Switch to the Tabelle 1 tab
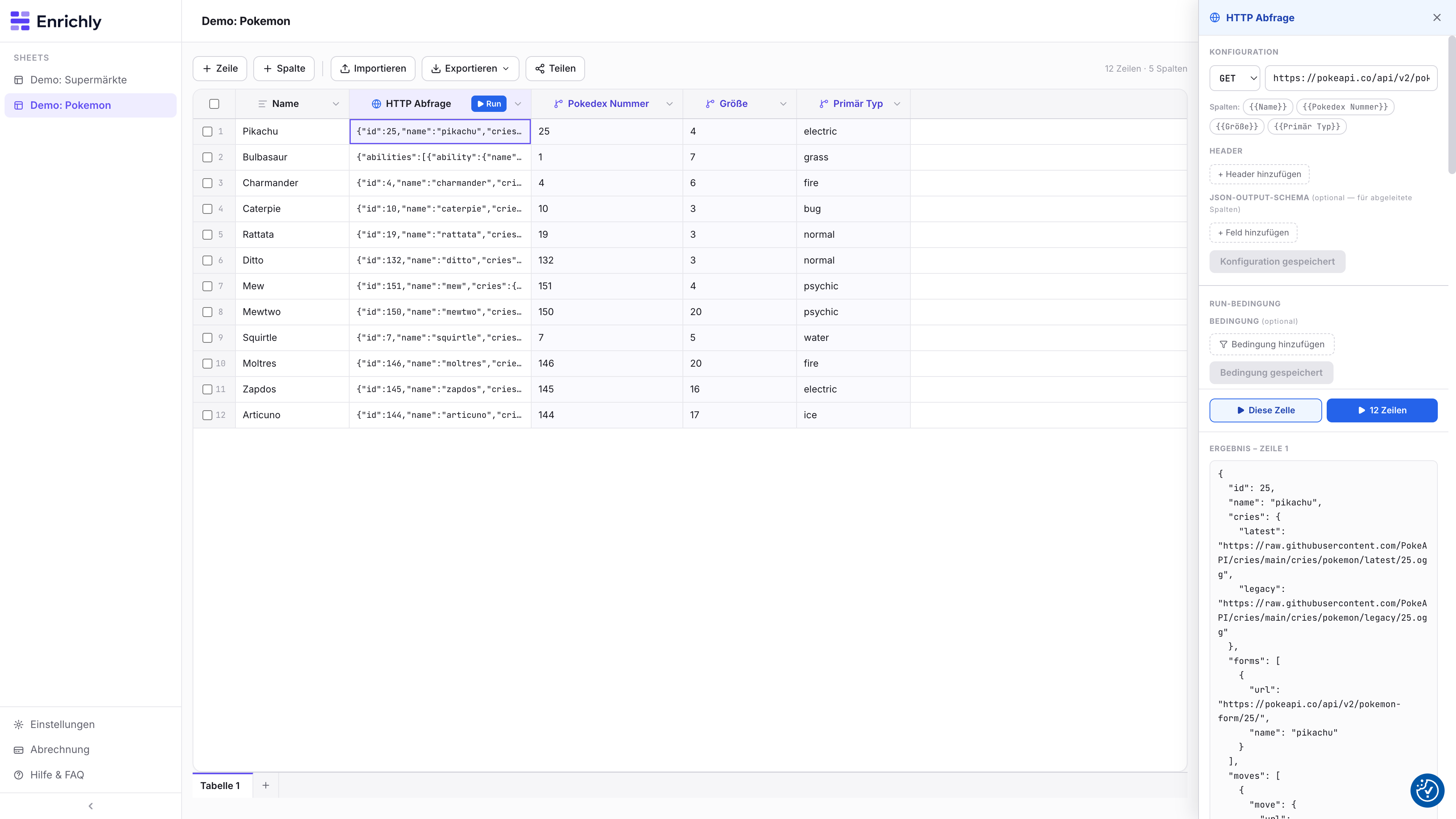This screenshot has height=819, width=1456. (x=222, y=786)
